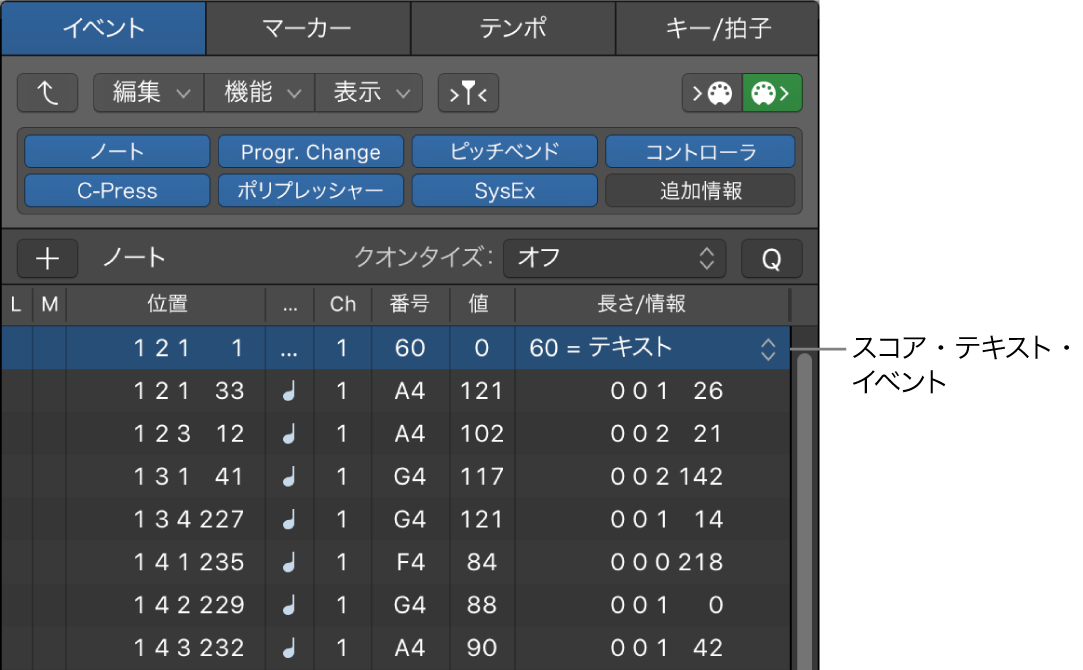Viewport: 1083px width, 670px height.
Task: Click the green MIDI output plug icon
Action: [771, 92]
